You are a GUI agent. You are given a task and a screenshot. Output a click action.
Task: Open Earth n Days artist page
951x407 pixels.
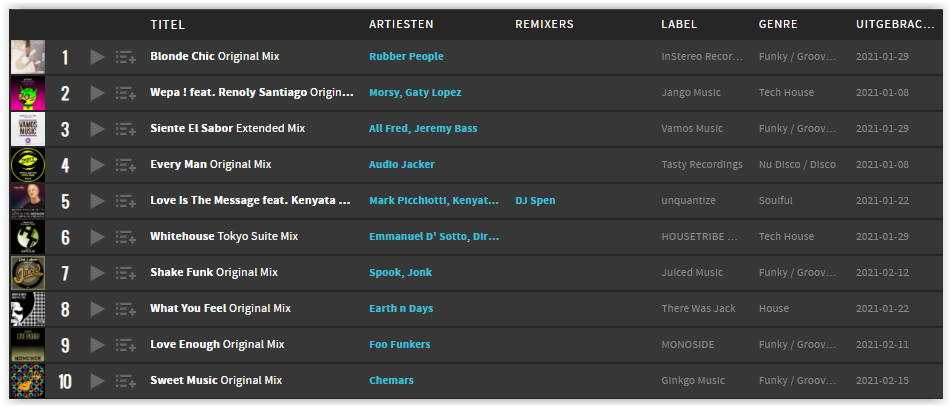click(x=401, y=309)
